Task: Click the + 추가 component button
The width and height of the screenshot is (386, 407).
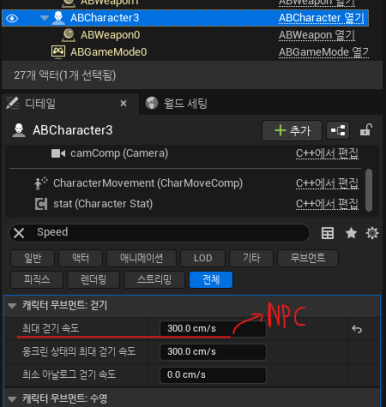Action: tap(292, 130)
